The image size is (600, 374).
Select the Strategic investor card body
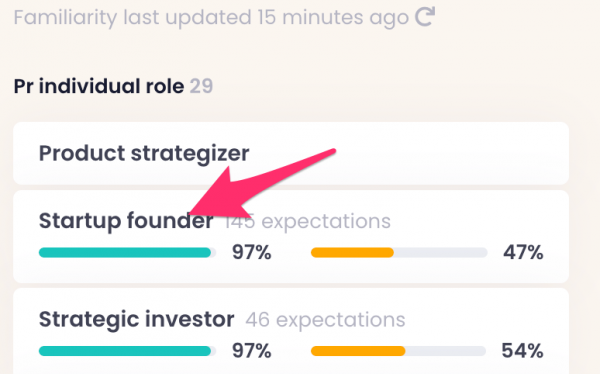click(291, 331)
